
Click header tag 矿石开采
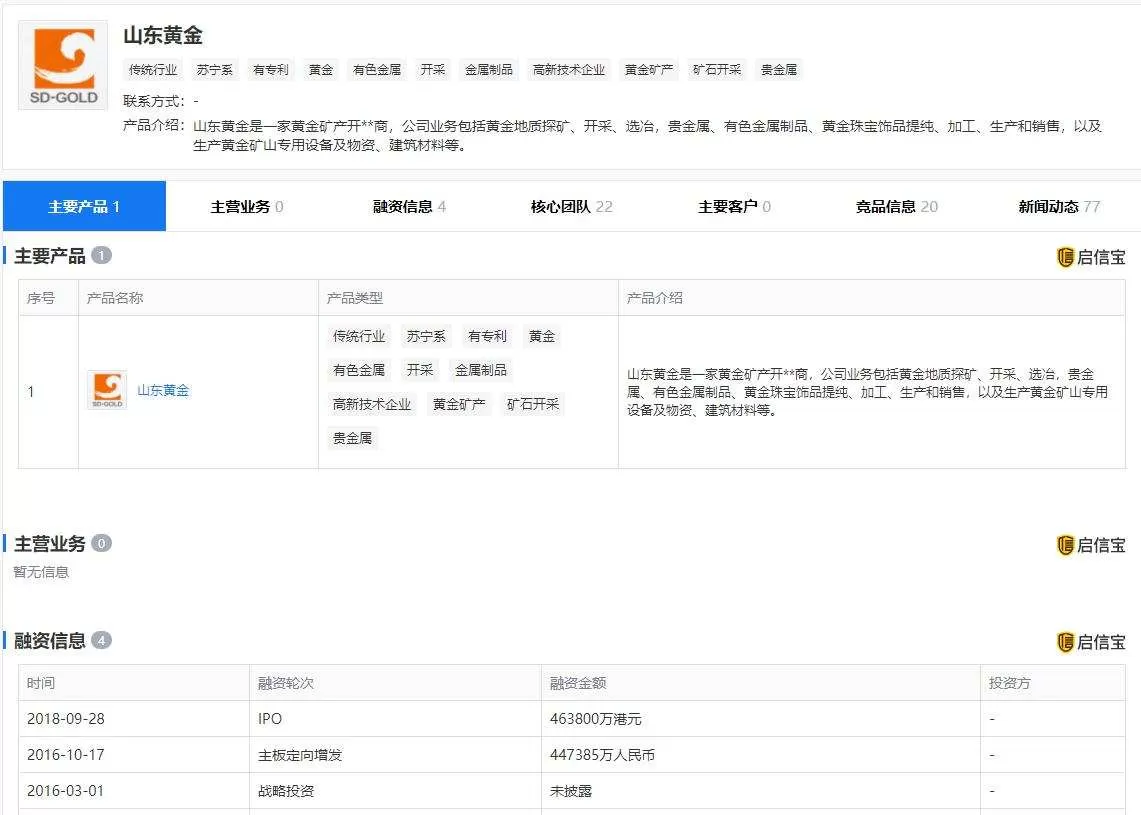pos(717,70)
